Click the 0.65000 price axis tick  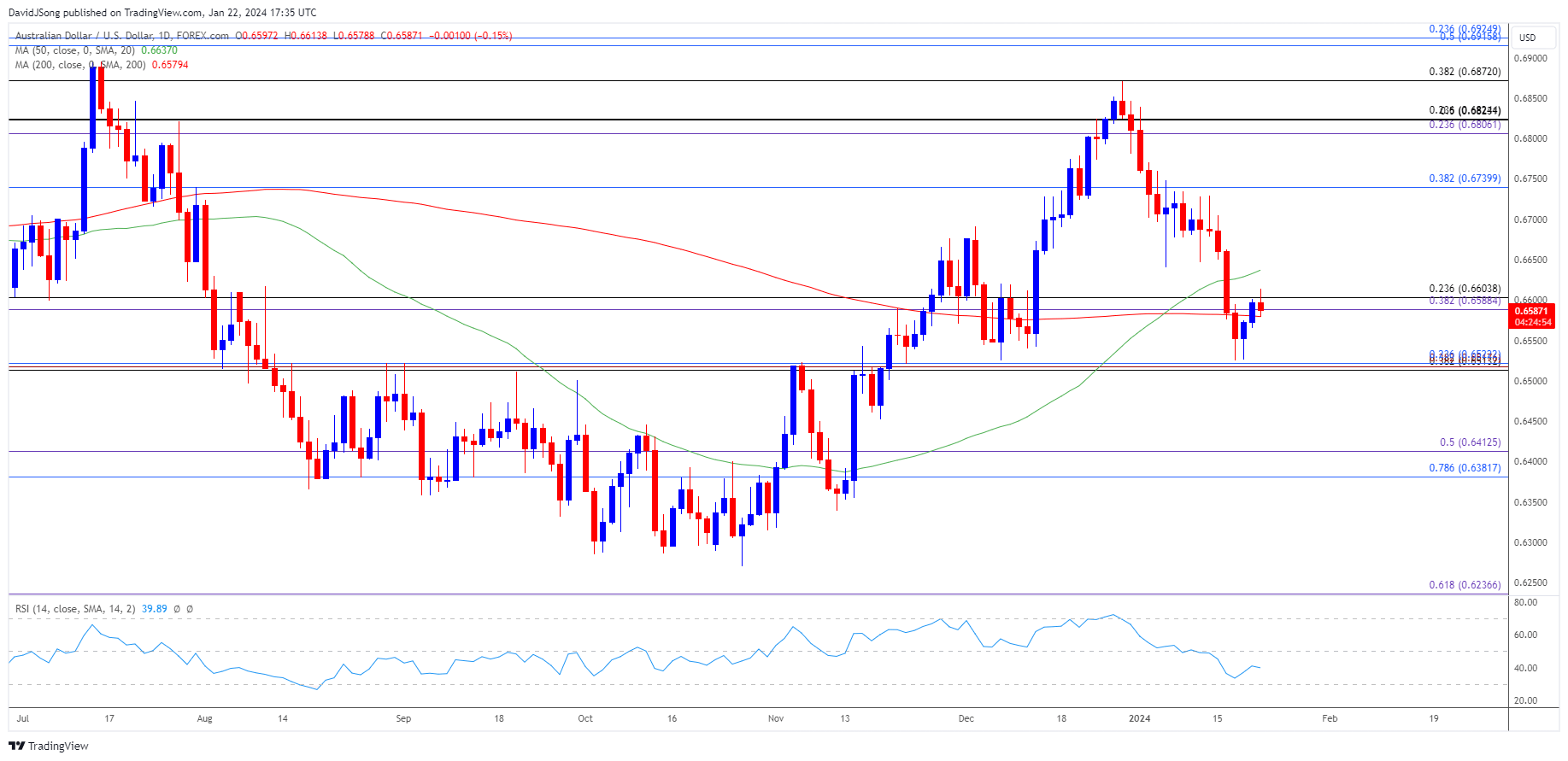[1530, 381]
